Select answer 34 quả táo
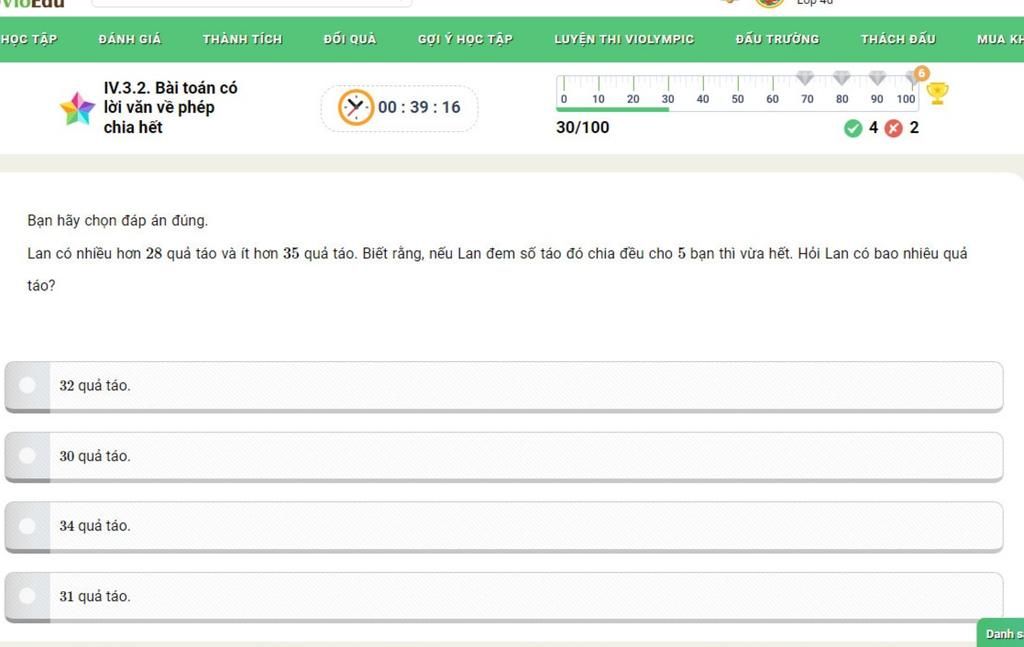Image resolution: width=1024 pixels, height=647 pixels. pyautogui.click(x=504, y=527)
